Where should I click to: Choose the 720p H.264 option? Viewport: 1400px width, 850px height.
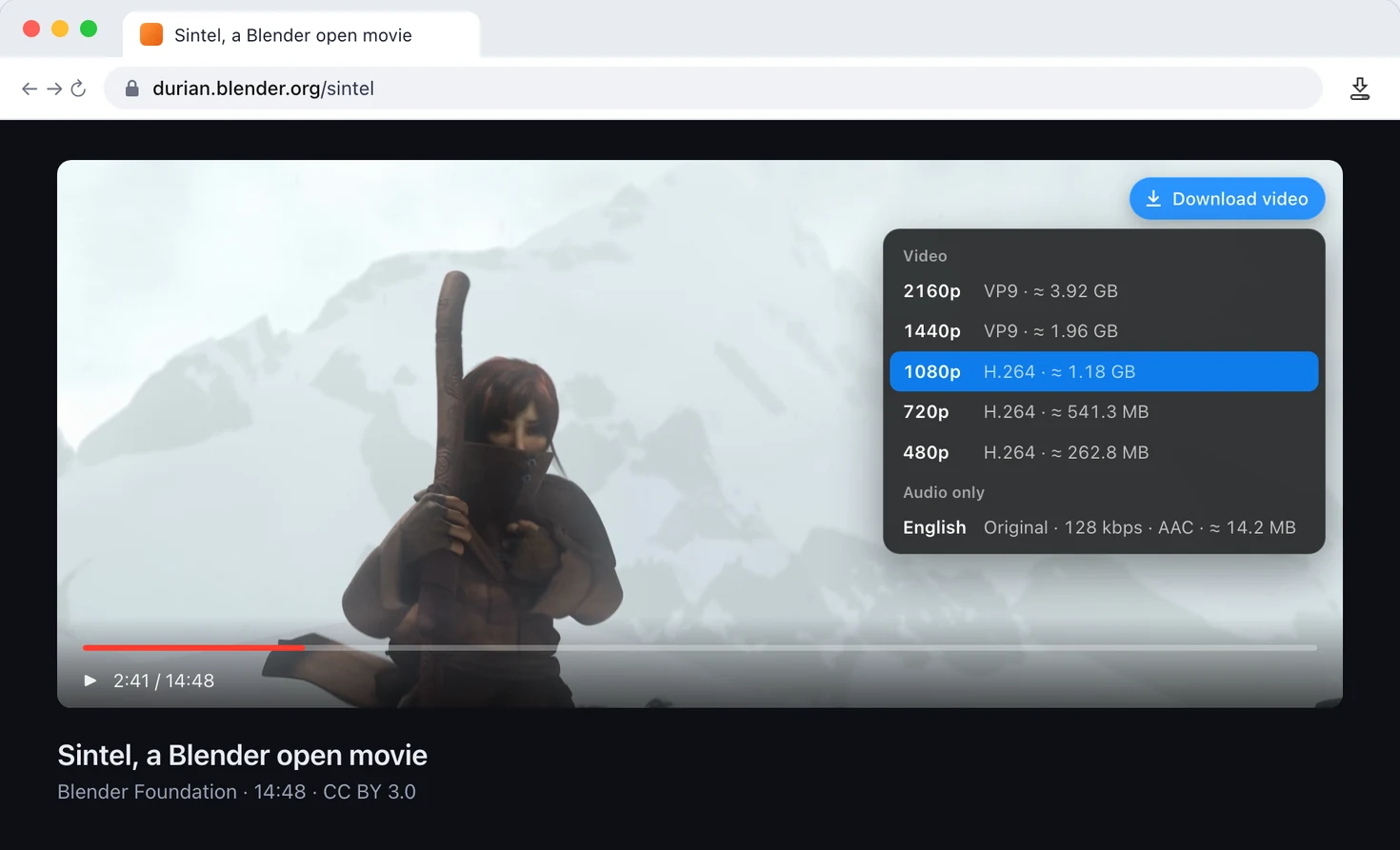[x=1104, y=412]
